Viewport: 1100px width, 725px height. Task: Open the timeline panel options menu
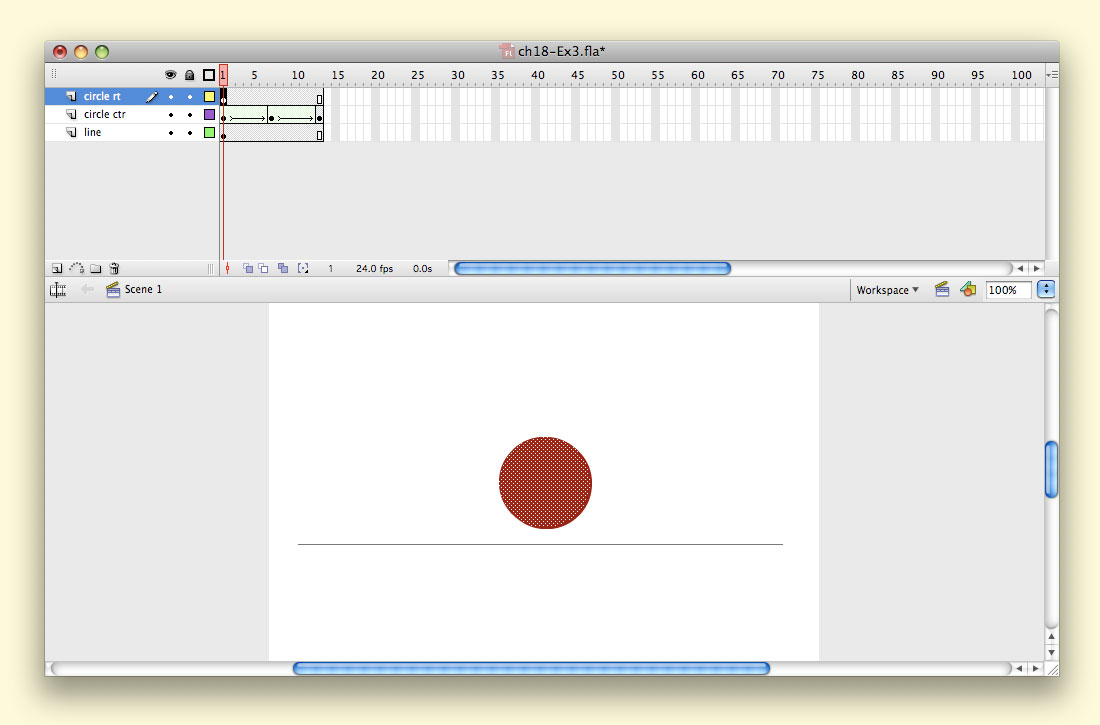point(1051,75)
